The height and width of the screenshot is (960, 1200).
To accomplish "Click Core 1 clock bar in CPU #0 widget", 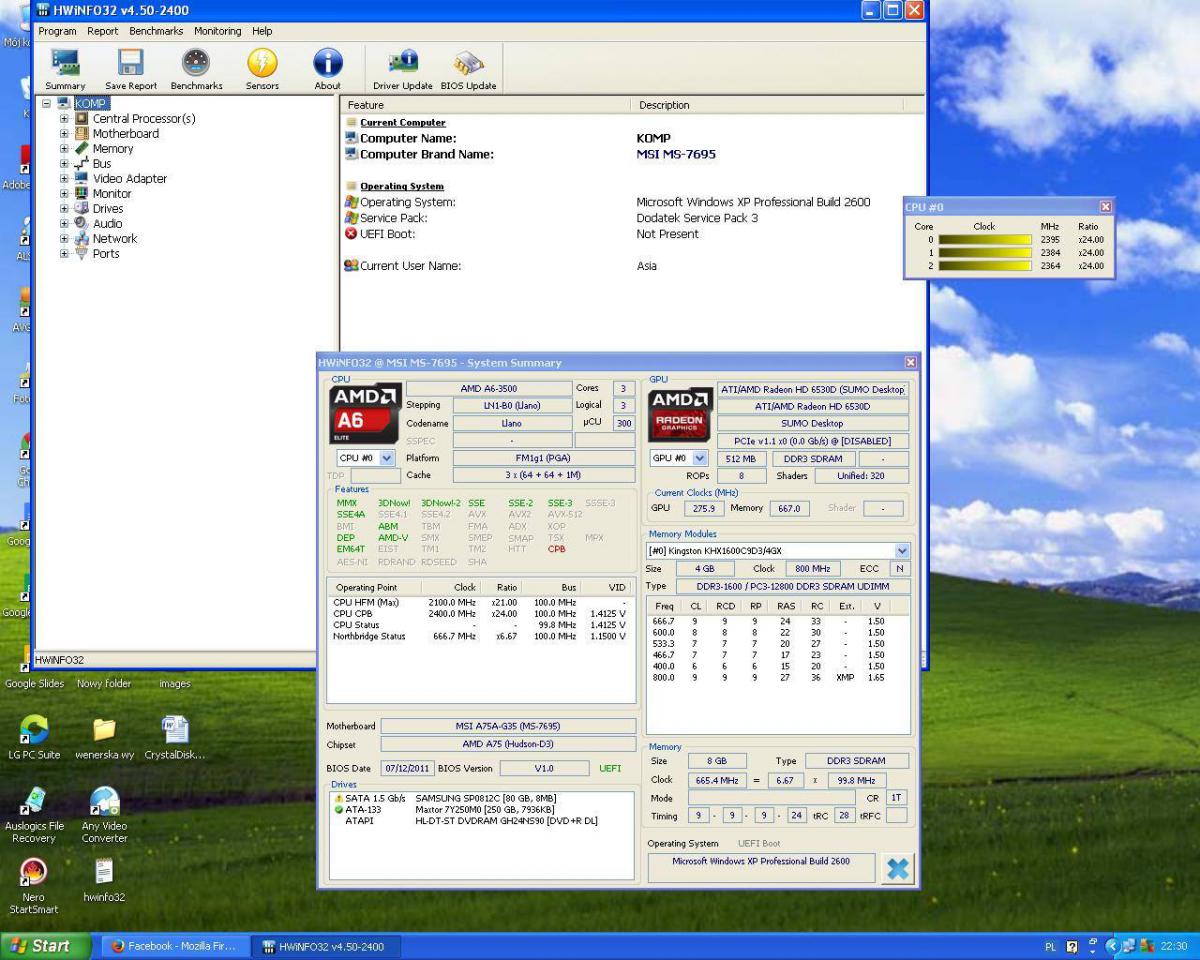I will click(x=984, y=253).
